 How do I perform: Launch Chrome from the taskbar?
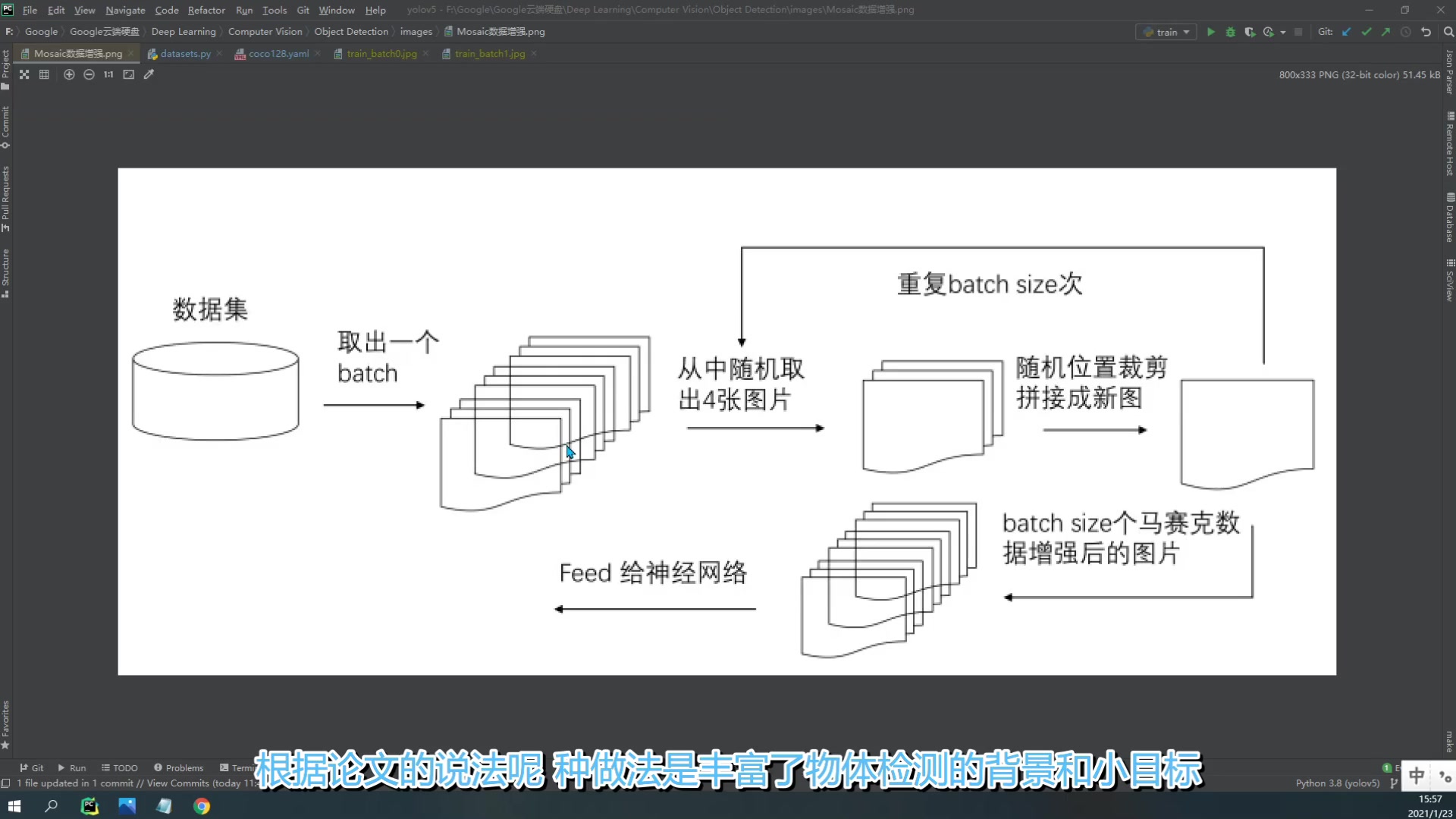click(201, 806)
